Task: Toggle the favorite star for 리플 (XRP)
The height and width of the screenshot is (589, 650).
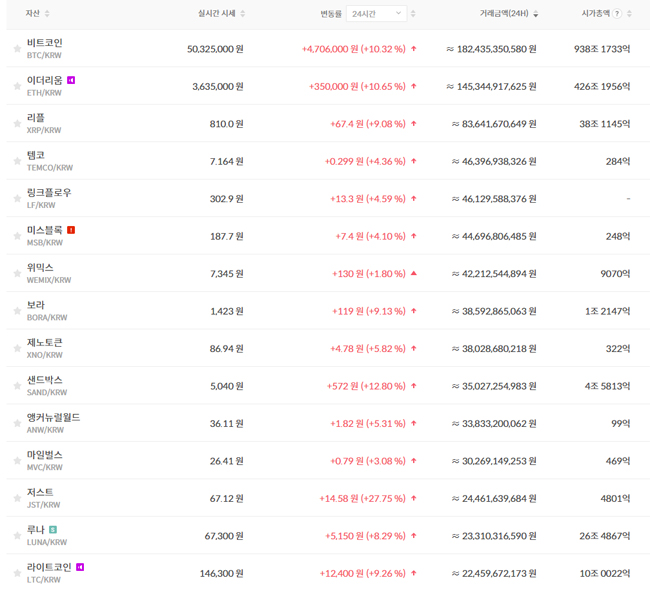Action: point(17,124)
